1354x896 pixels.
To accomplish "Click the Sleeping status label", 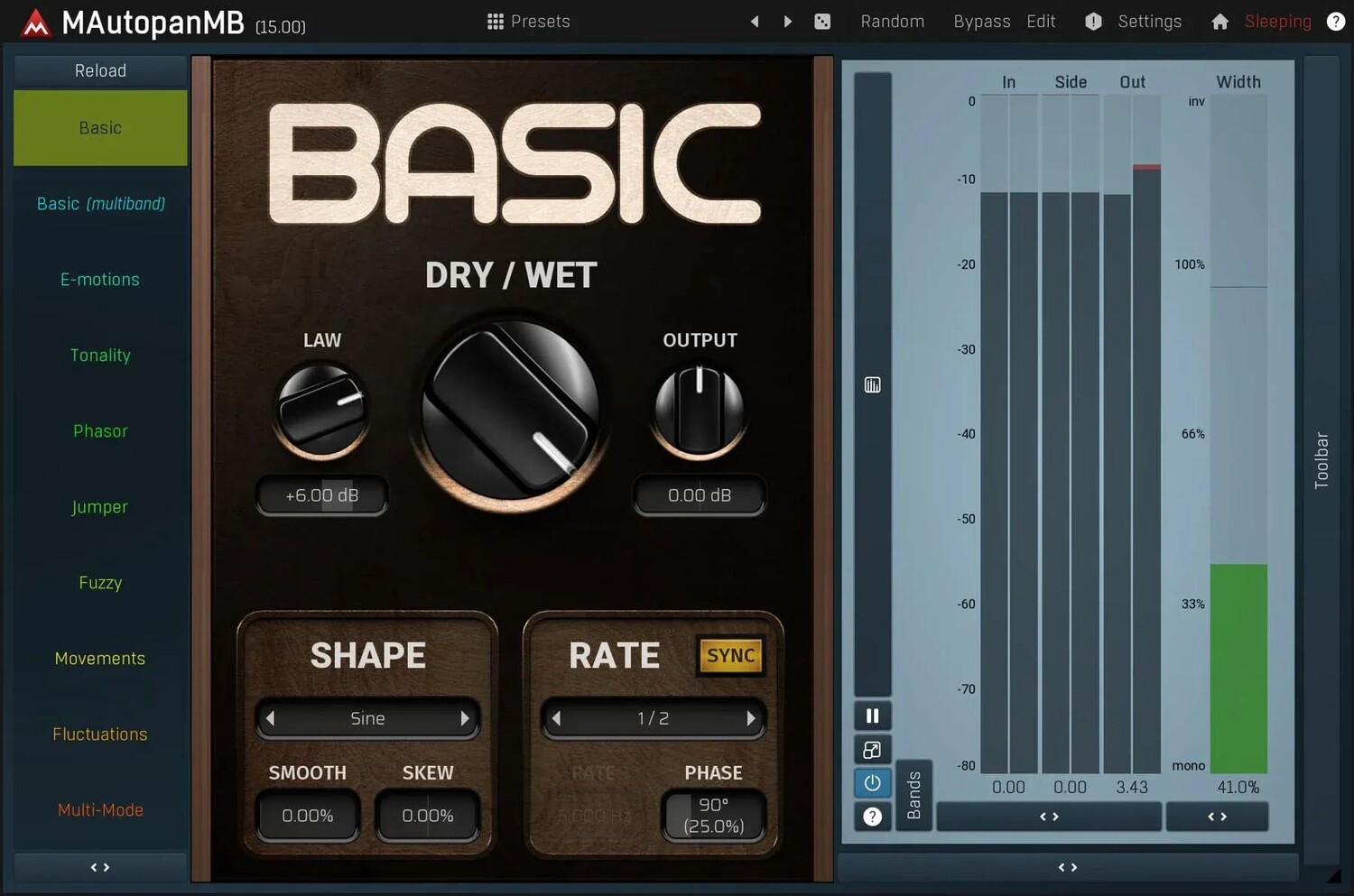I will pyautogui.click(x=1277, y=22).
